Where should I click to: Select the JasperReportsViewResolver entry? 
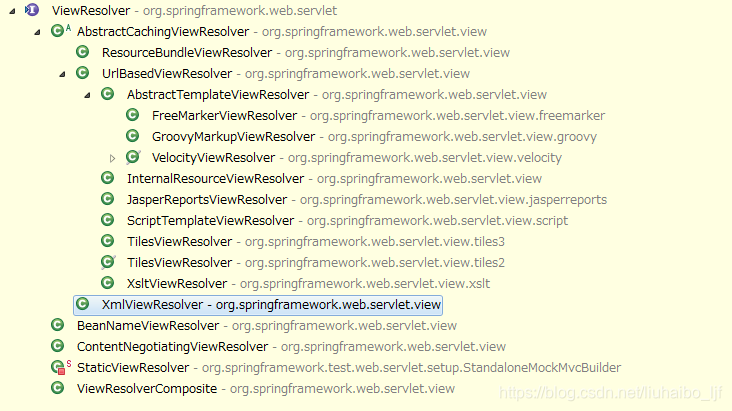point(367,200)
